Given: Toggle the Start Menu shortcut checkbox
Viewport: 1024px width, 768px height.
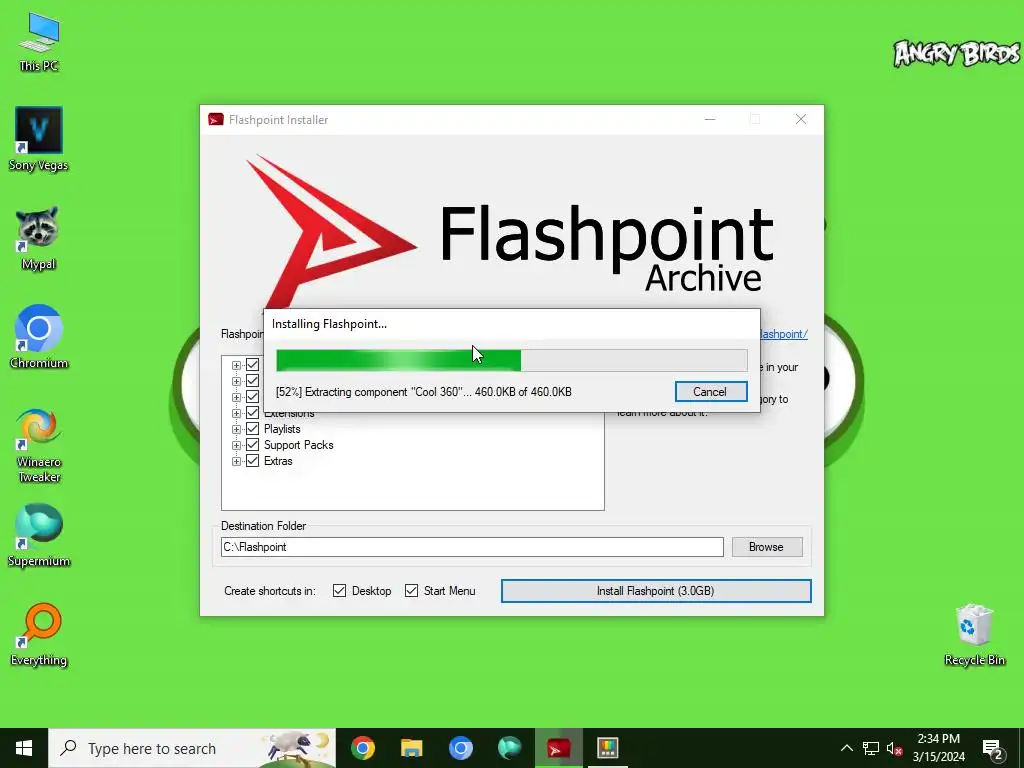Looking at the screenshot, I should point(411,590).
